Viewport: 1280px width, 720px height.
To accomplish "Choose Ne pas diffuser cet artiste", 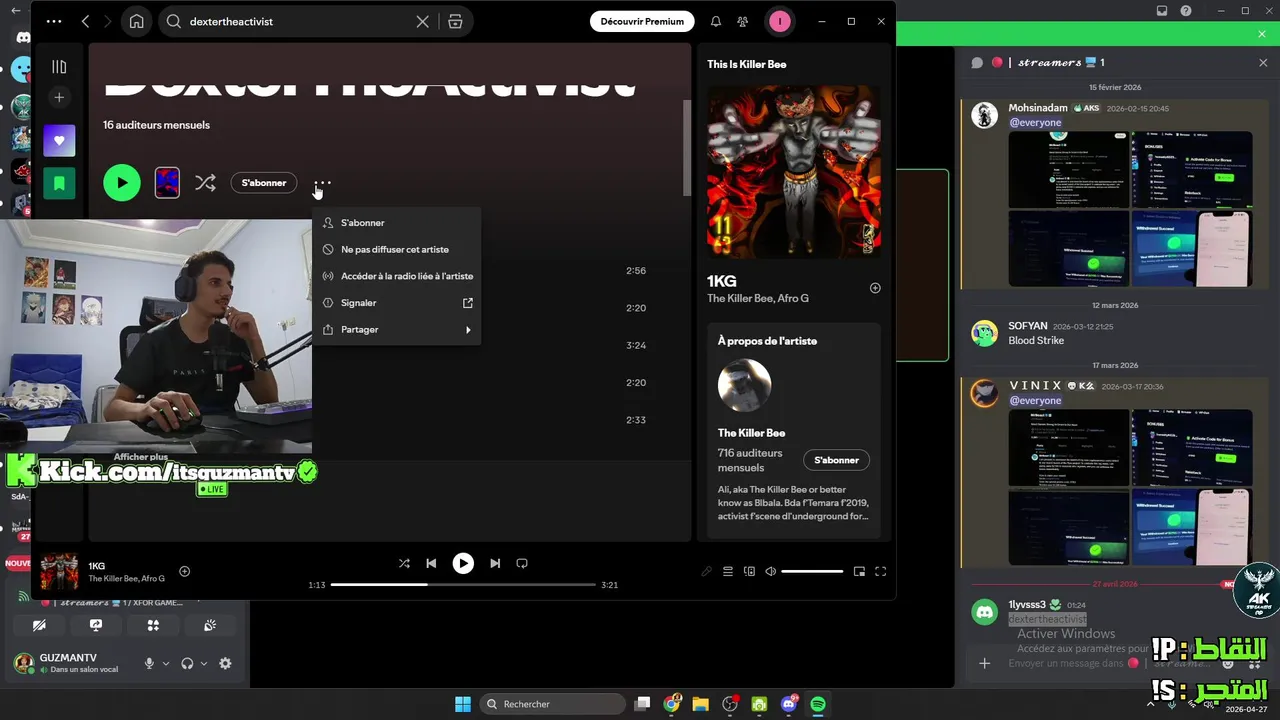I will pos(397,249).
